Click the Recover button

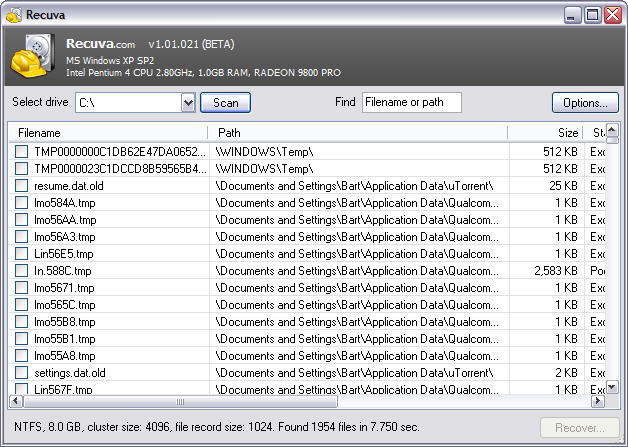(580, 428)
